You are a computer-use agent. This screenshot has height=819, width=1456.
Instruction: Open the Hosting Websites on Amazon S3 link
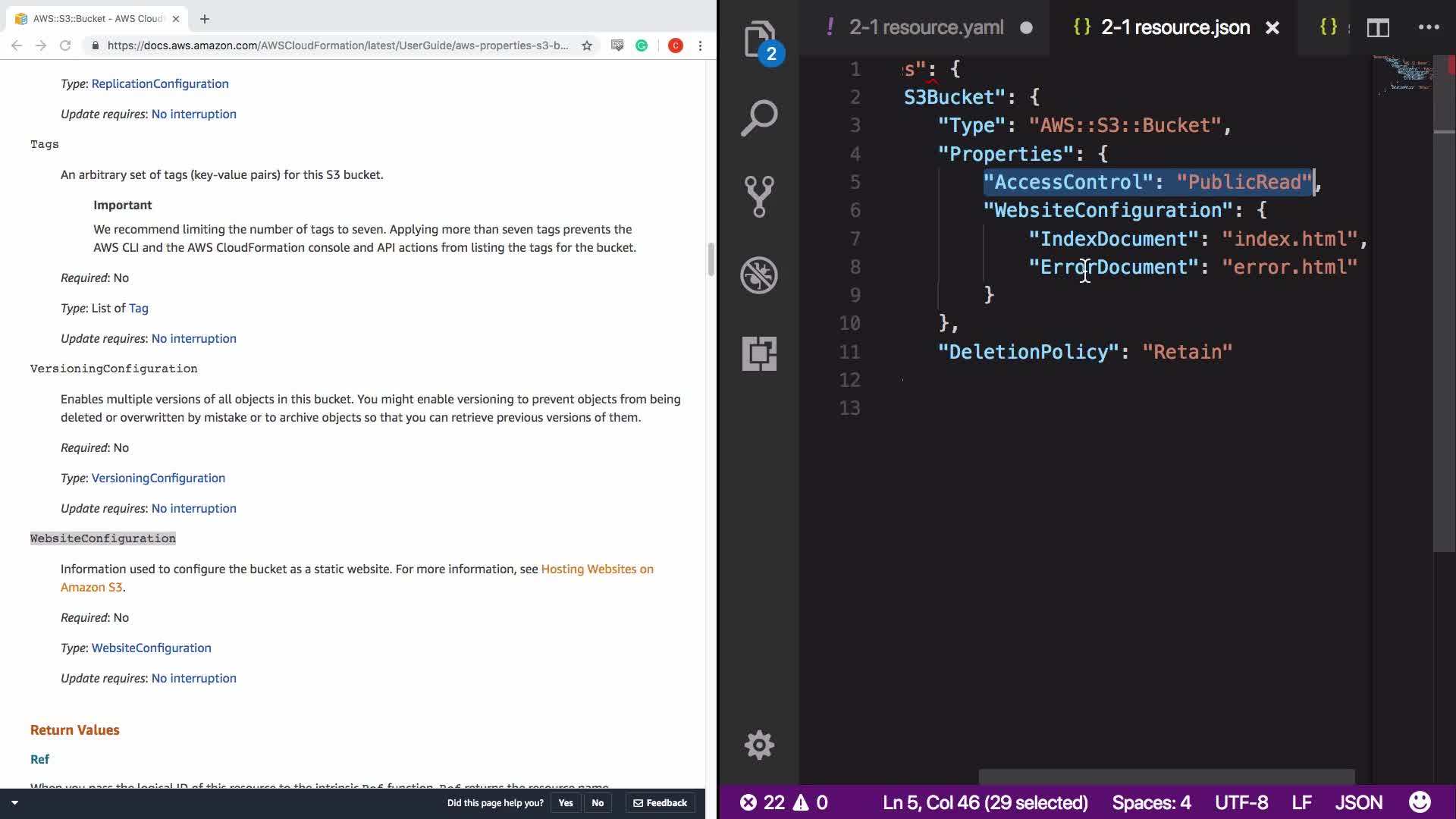click(597, 569)
